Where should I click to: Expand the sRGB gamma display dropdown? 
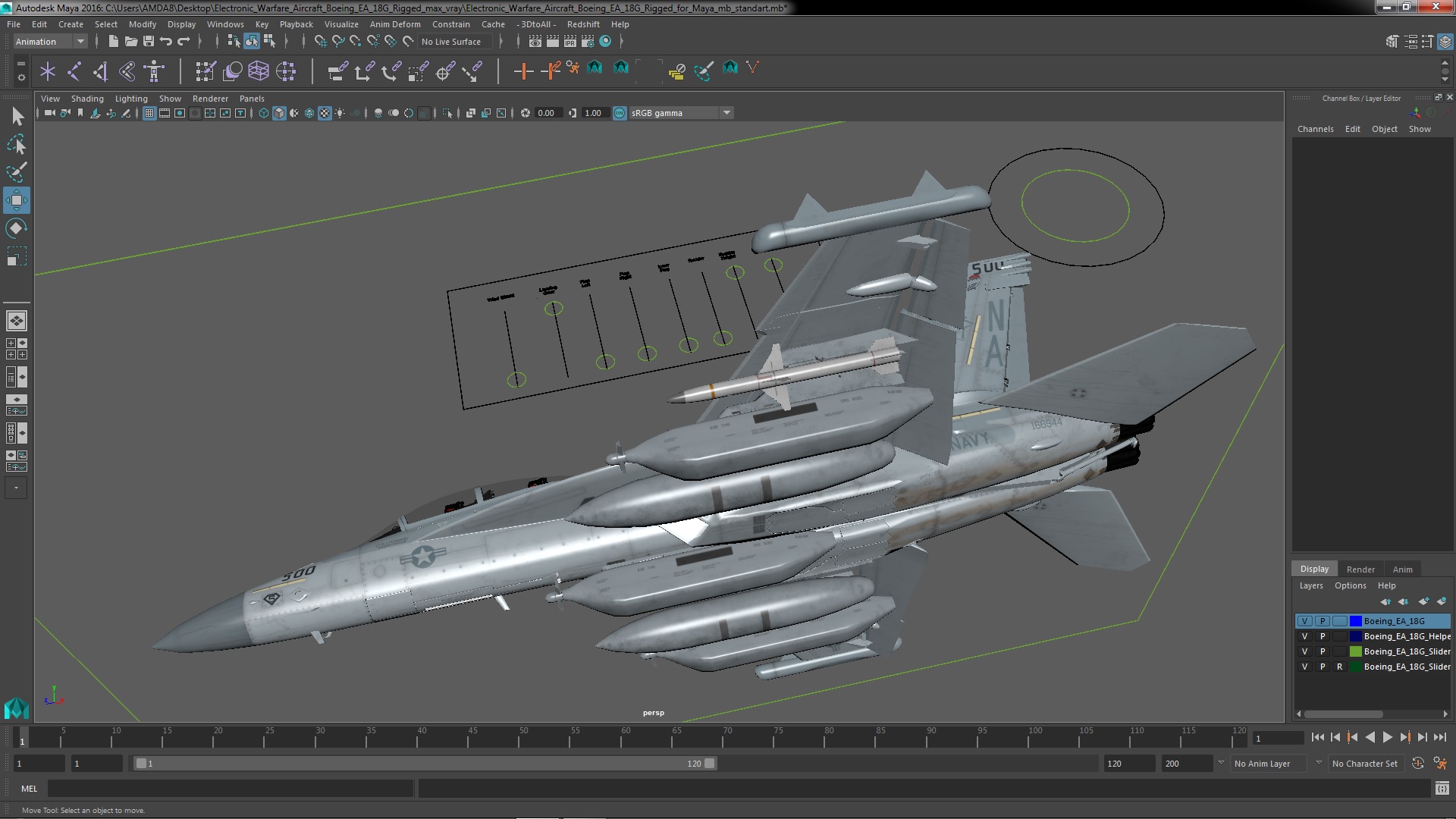[x=727, y=112]
